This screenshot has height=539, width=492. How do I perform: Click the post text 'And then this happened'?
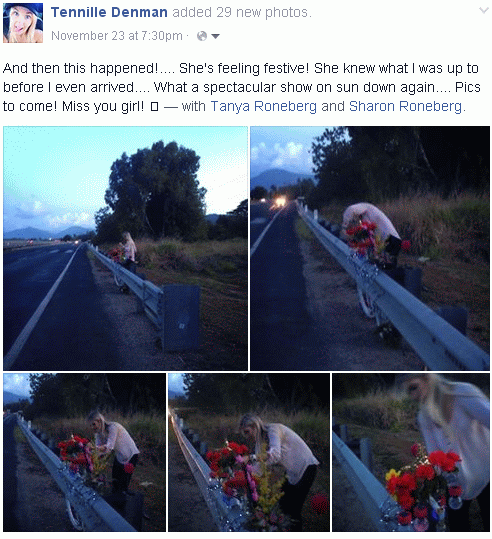[80, 68]
